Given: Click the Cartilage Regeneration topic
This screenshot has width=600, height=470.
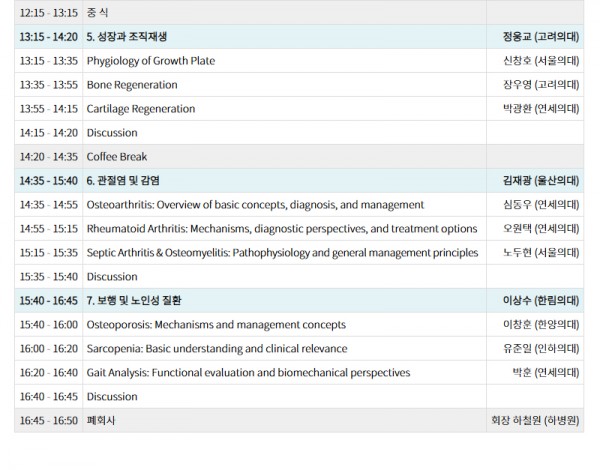Looking at the screenshot, I should click(140, 109).
